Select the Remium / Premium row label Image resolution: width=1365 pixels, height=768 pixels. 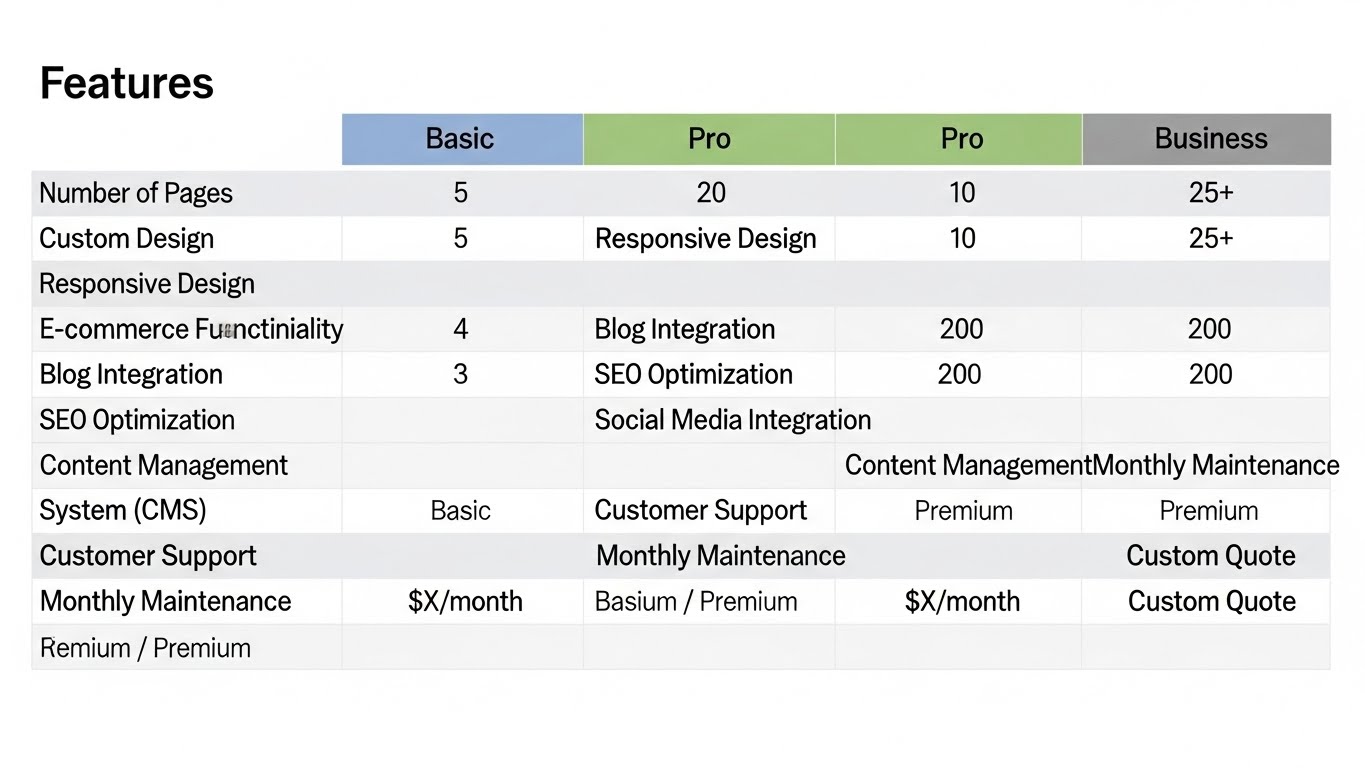pyautogui.click(x=145, y=648)
